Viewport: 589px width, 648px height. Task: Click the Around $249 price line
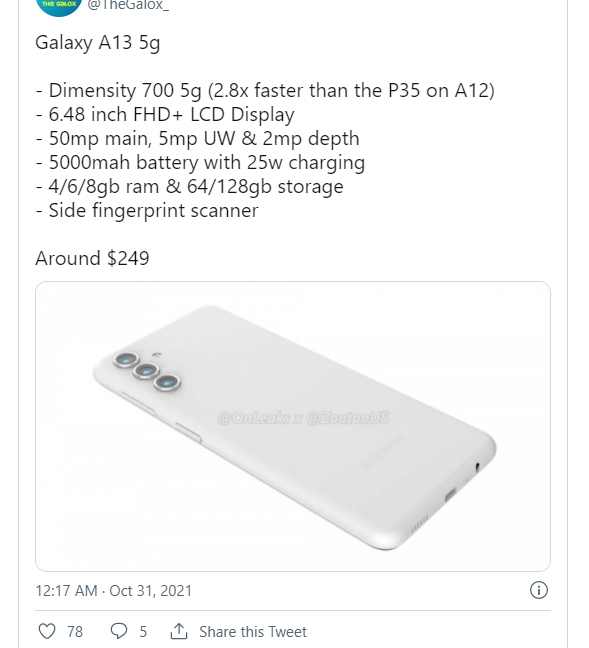(x=92, y=258)
